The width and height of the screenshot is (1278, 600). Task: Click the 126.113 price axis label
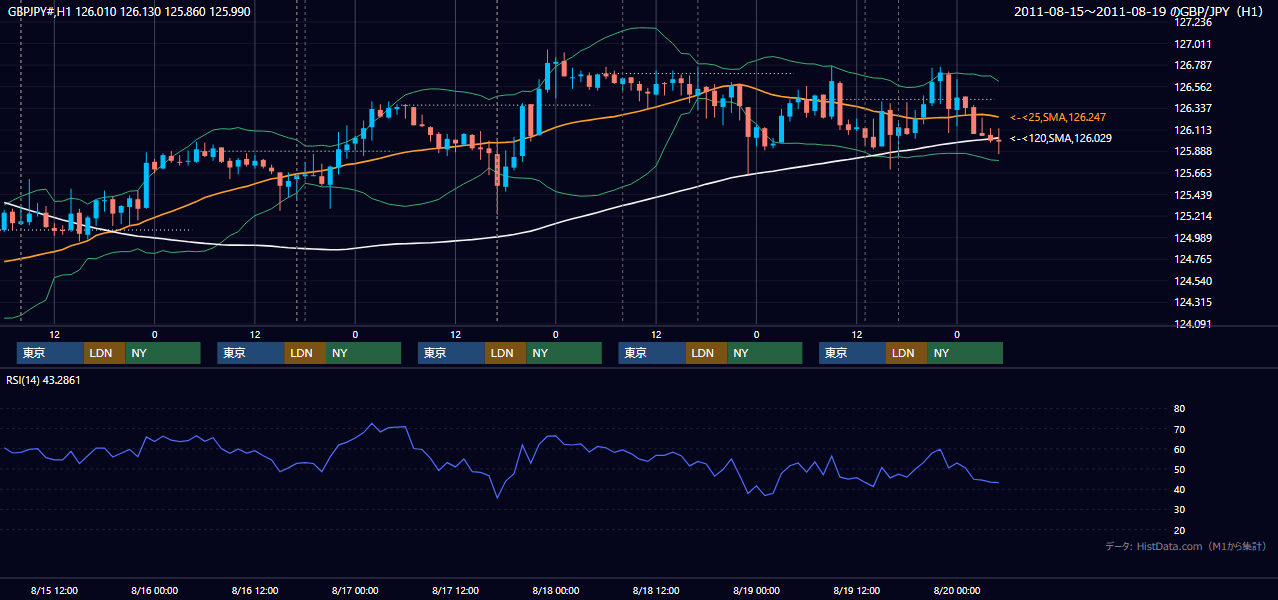(1193, 130)
